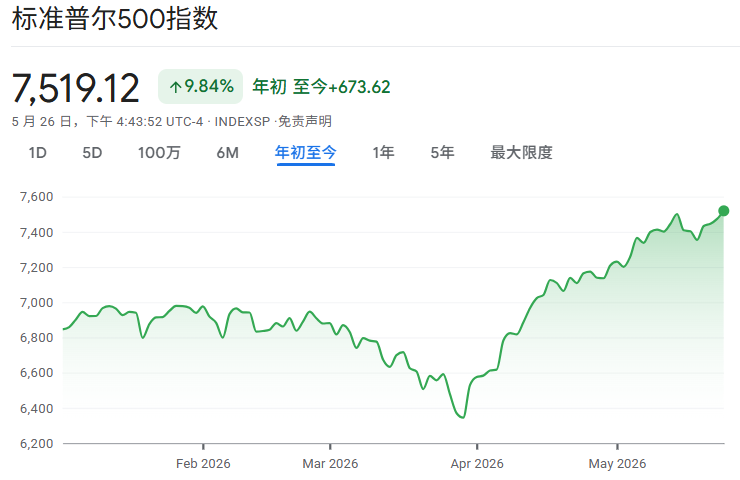Select the 5D time range tab
The image size is (740, 480).
(92, 153)
